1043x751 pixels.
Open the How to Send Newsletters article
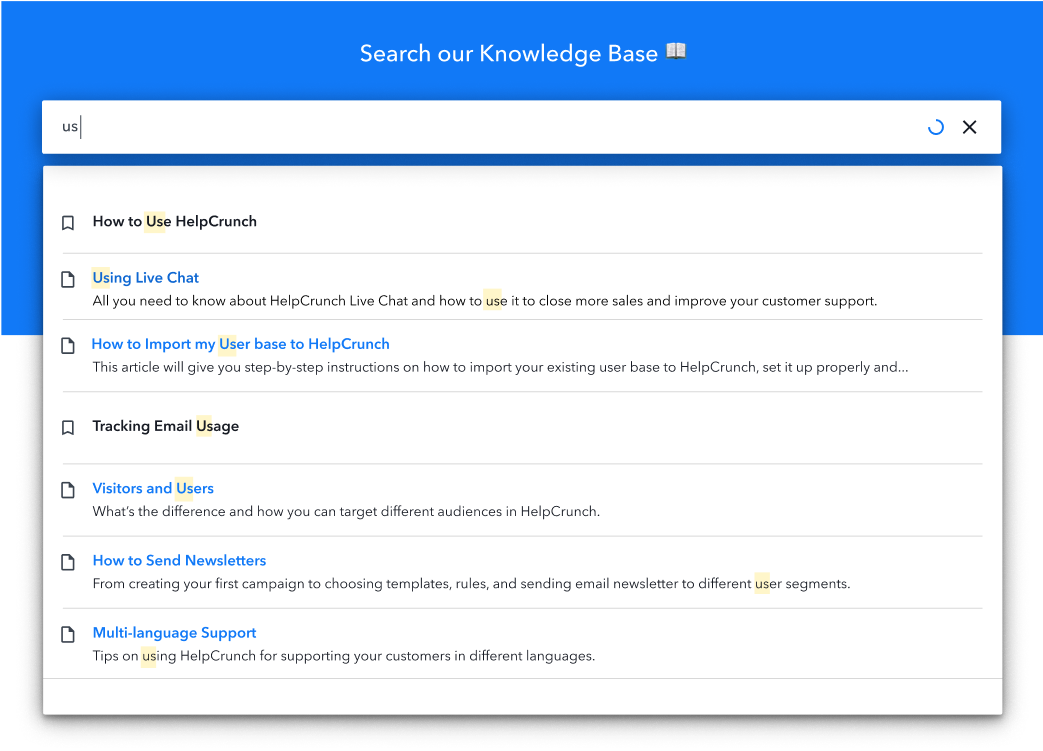click(x=179, y=560)
